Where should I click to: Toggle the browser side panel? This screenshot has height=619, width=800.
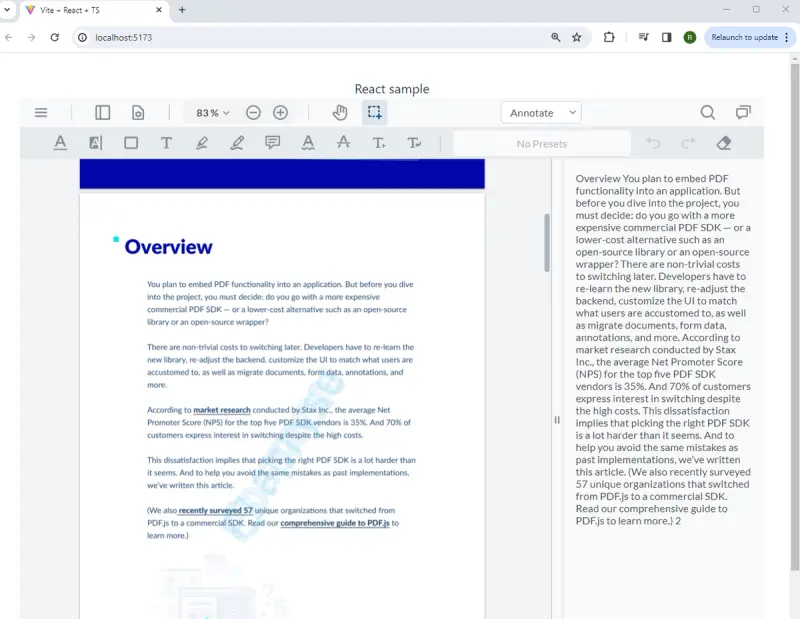[666, 37]
